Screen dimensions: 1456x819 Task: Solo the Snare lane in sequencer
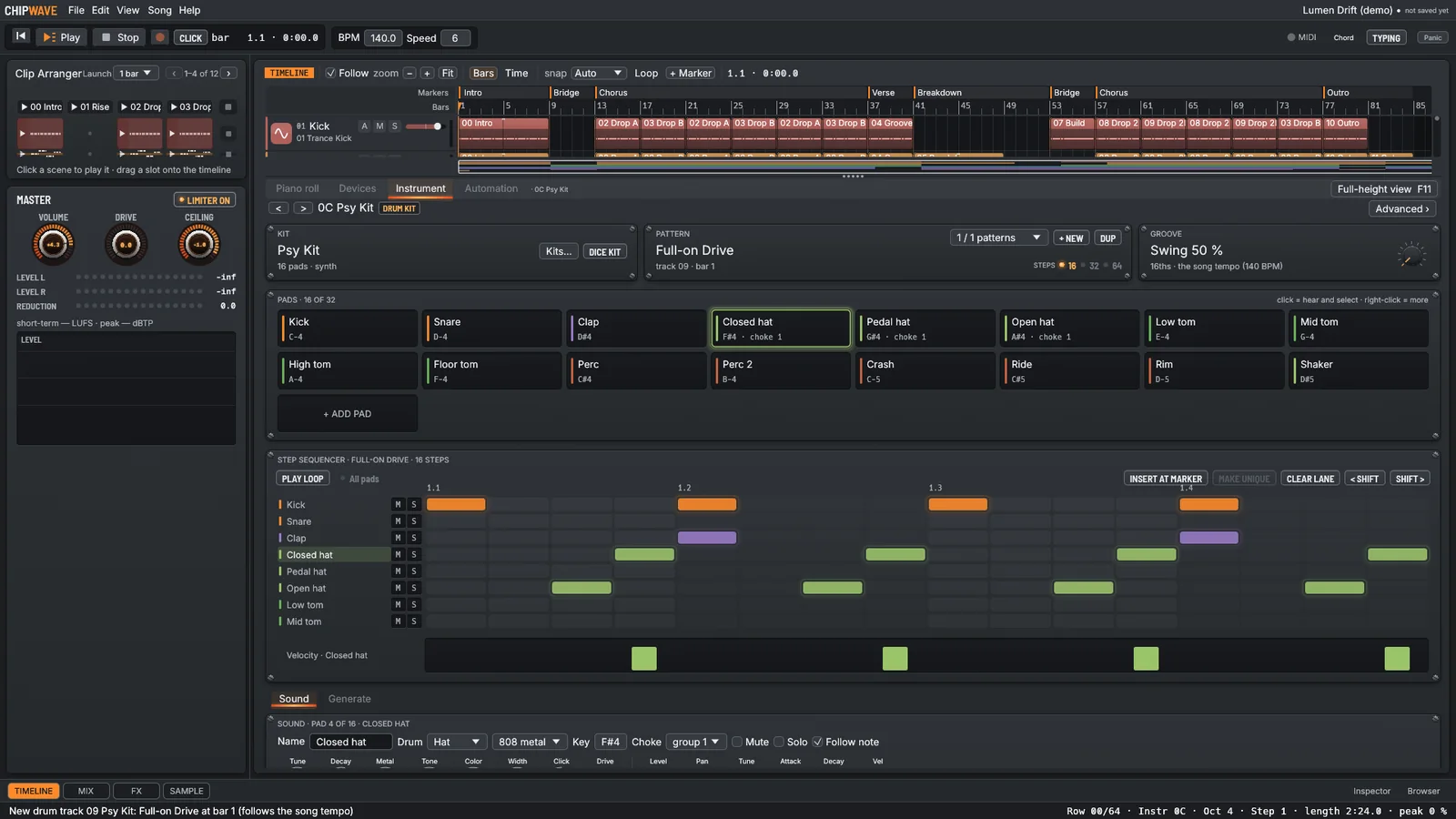413,521
